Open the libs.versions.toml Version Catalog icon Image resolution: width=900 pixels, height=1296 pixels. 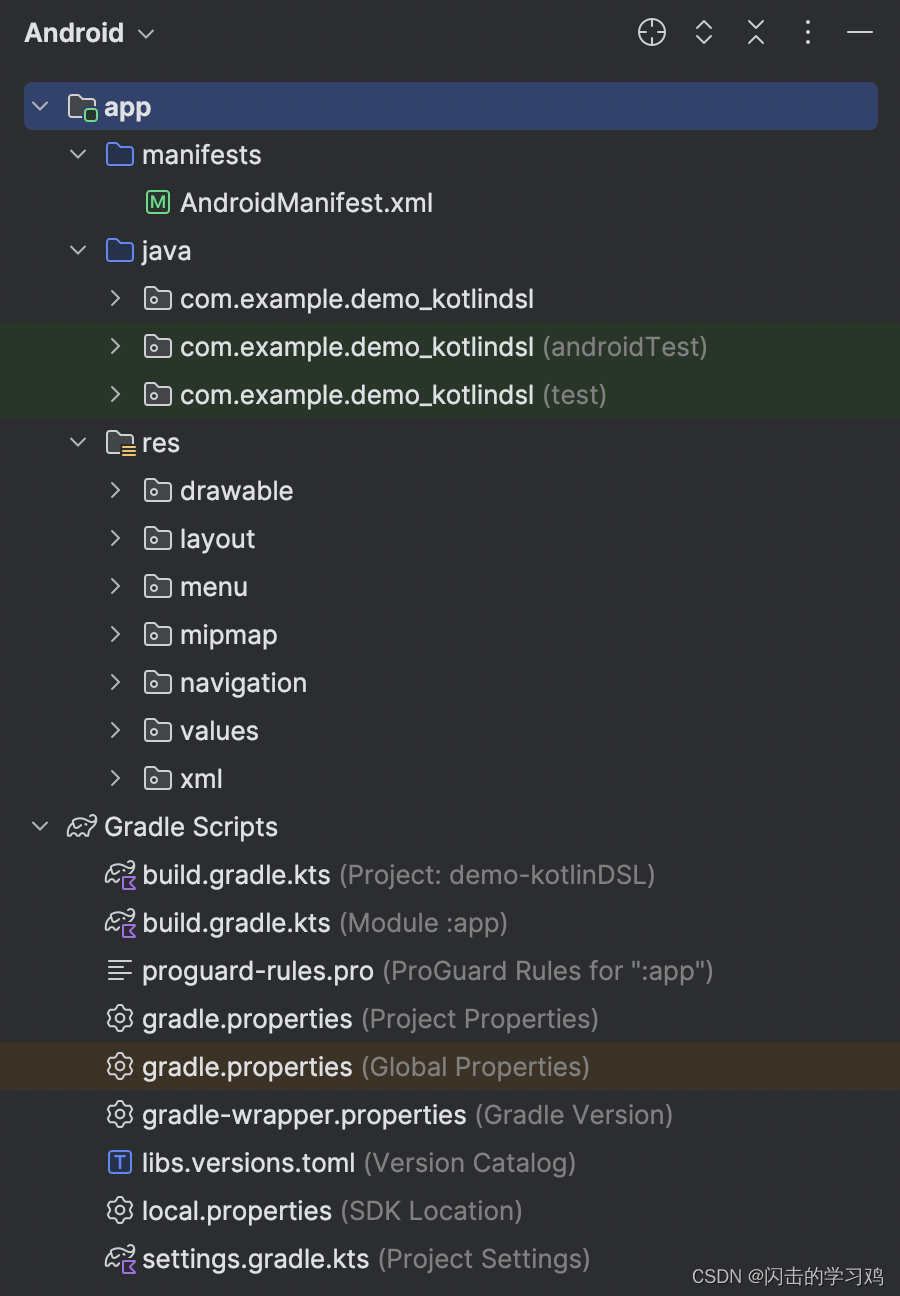coord(120,1162)
